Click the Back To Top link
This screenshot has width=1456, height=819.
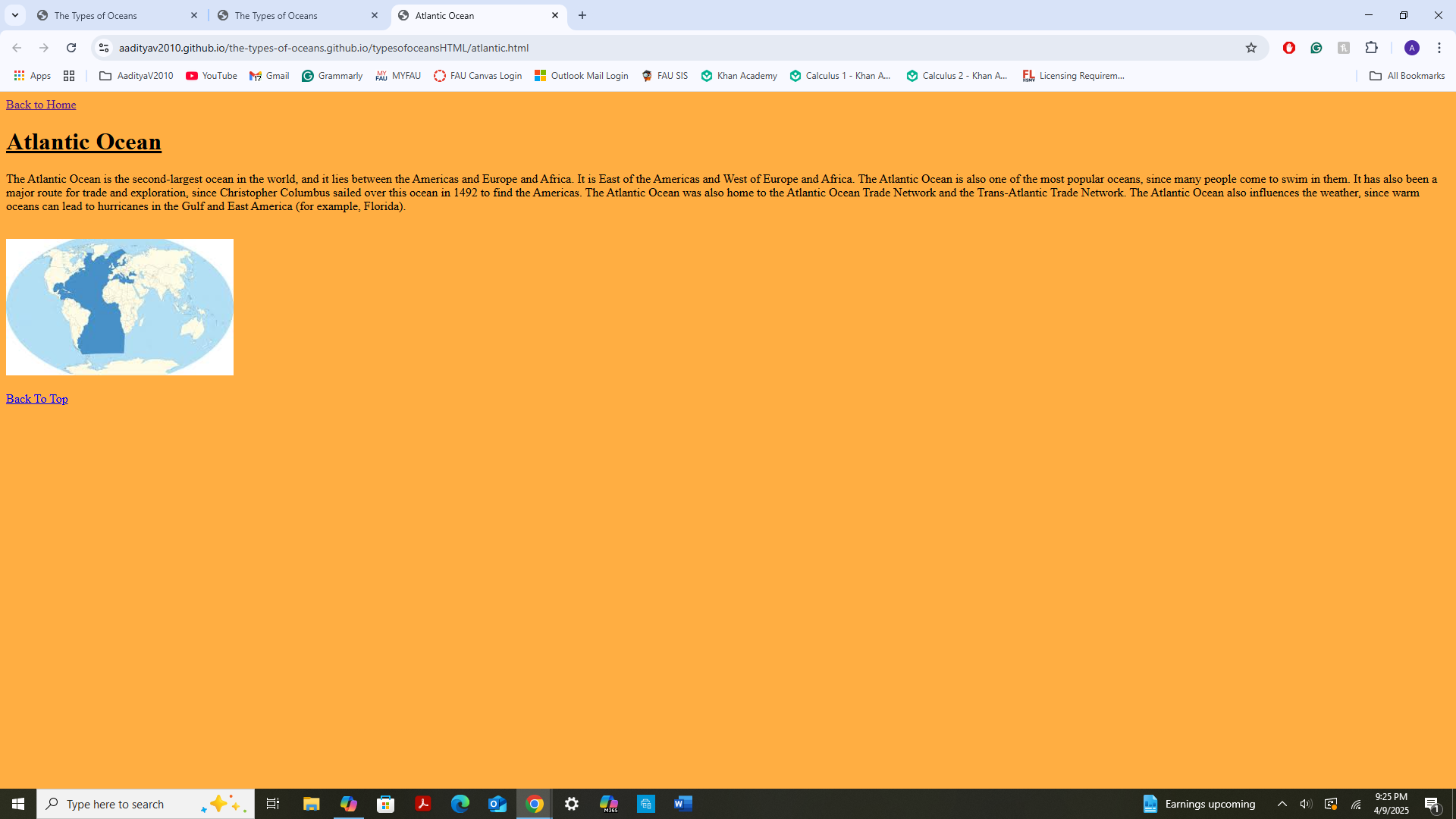coord(37,399)
